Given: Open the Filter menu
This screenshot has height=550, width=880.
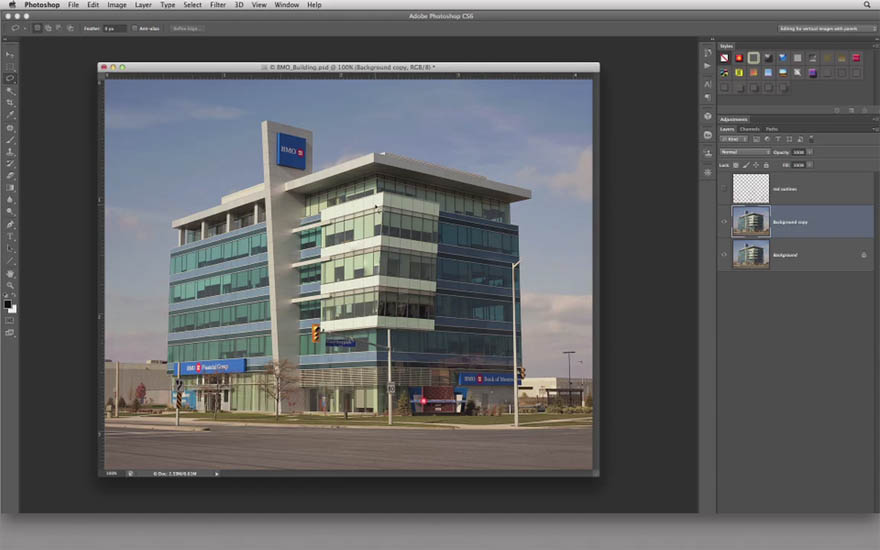Looking at the screenshot, I should tap(218, 4).
